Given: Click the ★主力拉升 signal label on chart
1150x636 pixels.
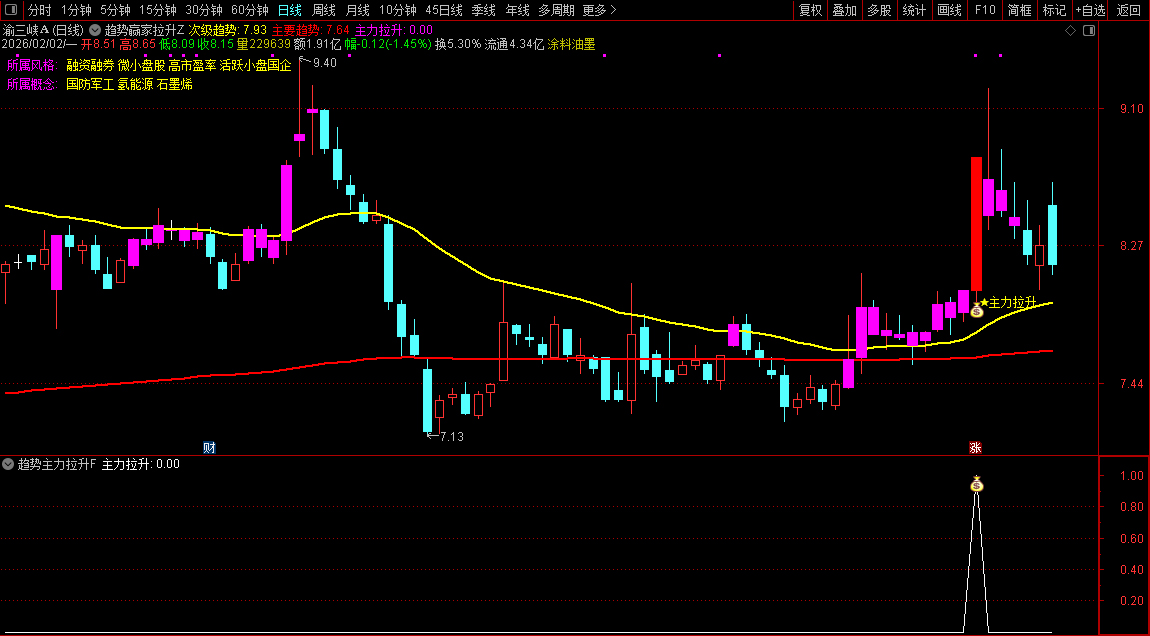Looking at the screenshot, I should [x=1008, y=302].
